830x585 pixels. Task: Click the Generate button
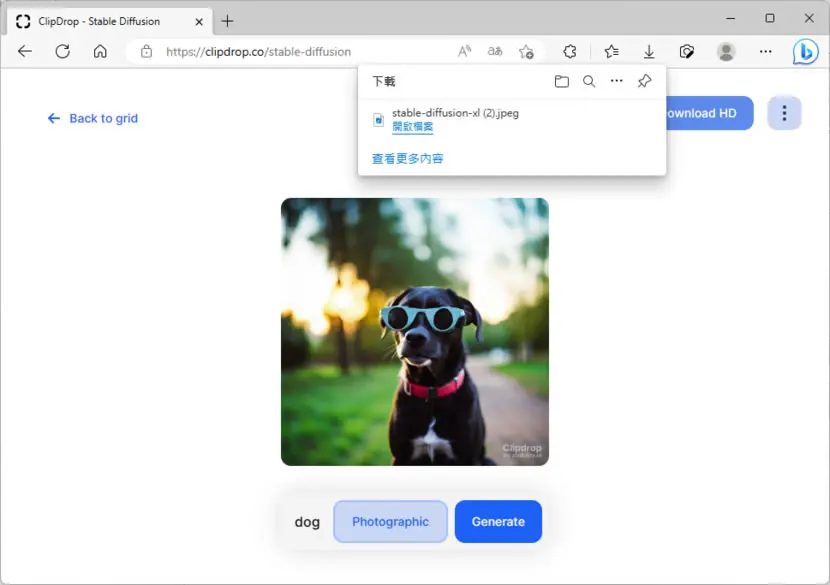click(498, 521)
